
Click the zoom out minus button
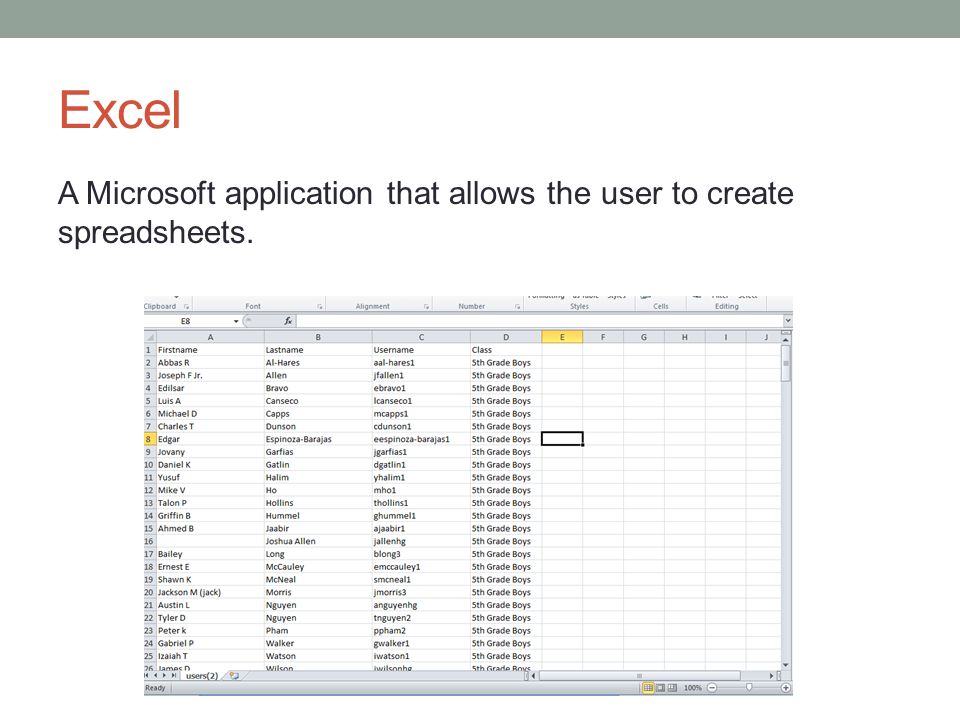pyautogui.click(x=712, y=688)
